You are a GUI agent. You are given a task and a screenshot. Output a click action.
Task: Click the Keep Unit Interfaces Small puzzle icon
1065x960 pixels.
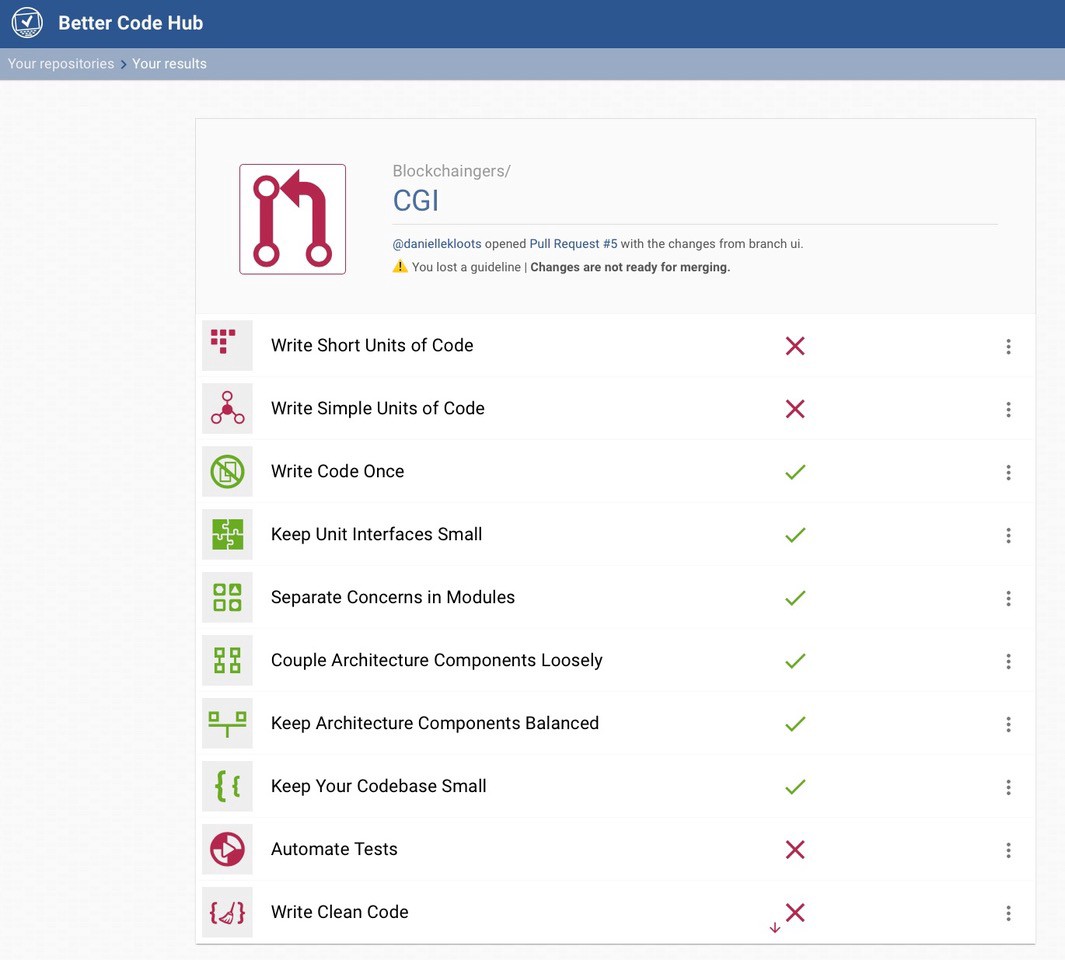(x=227, y=534)
